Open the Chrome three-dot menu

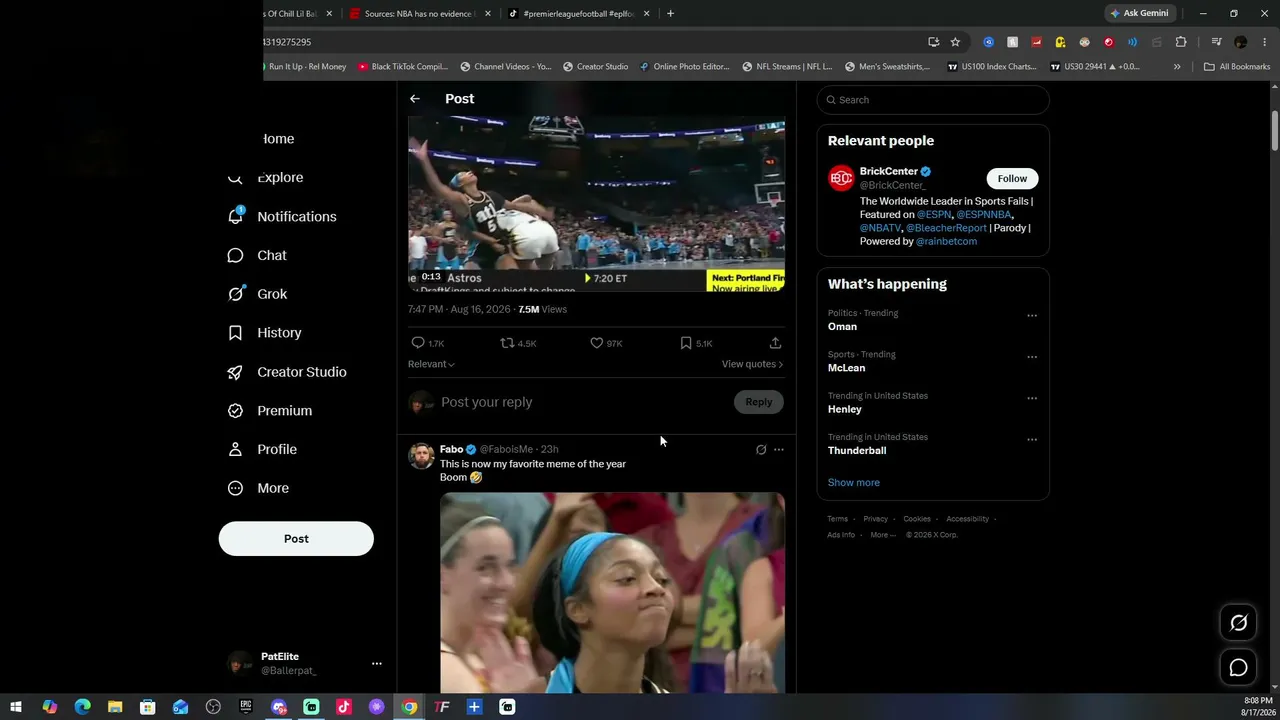point(1263,42)
